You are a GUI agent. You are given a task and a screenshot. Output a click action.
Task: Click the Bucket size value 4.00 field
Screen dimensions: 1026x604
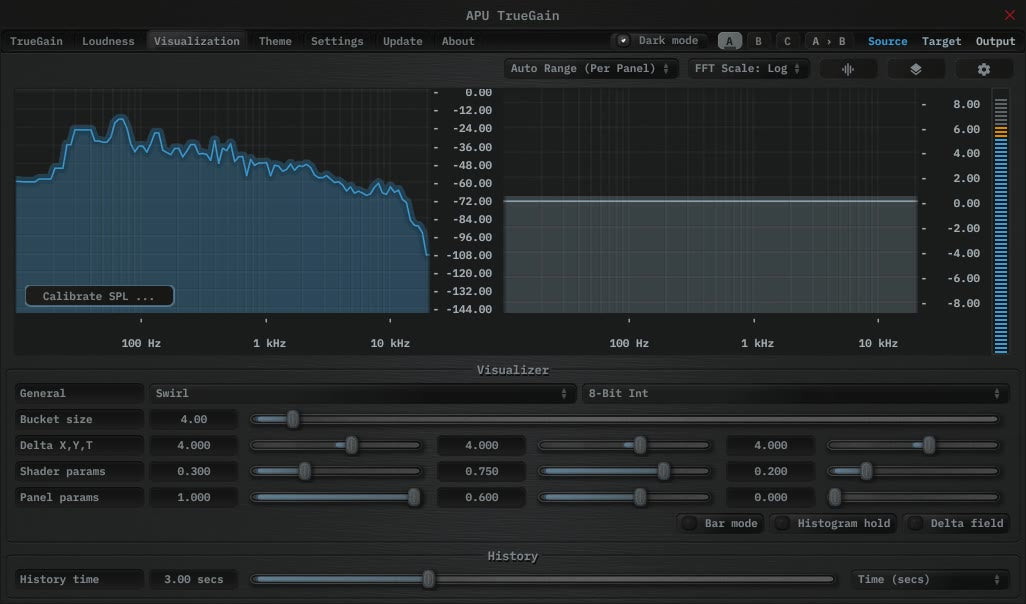point(194,419)
